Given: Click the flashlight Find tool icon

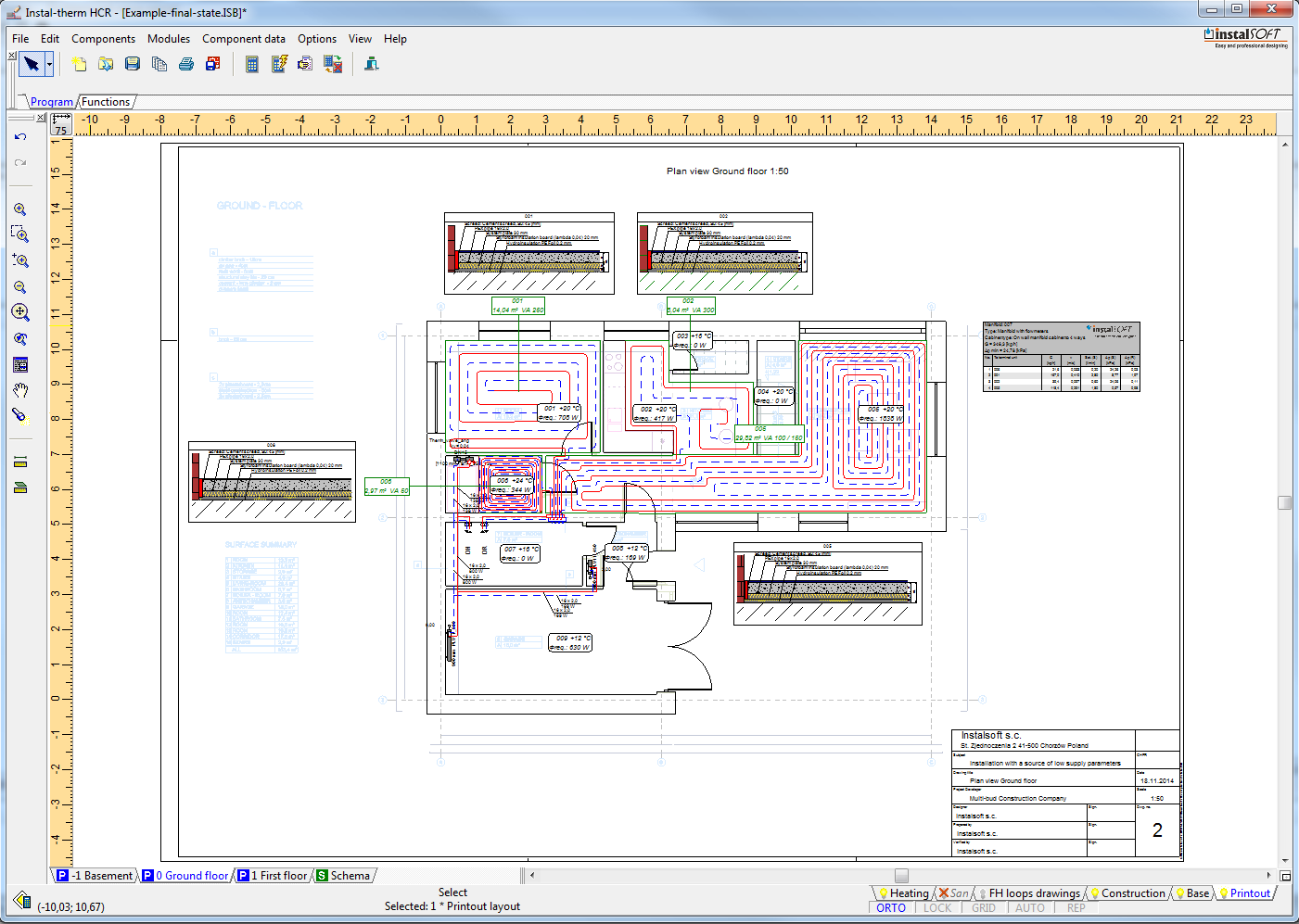Looking at the screenshot, I should click(x=20, y=415).
